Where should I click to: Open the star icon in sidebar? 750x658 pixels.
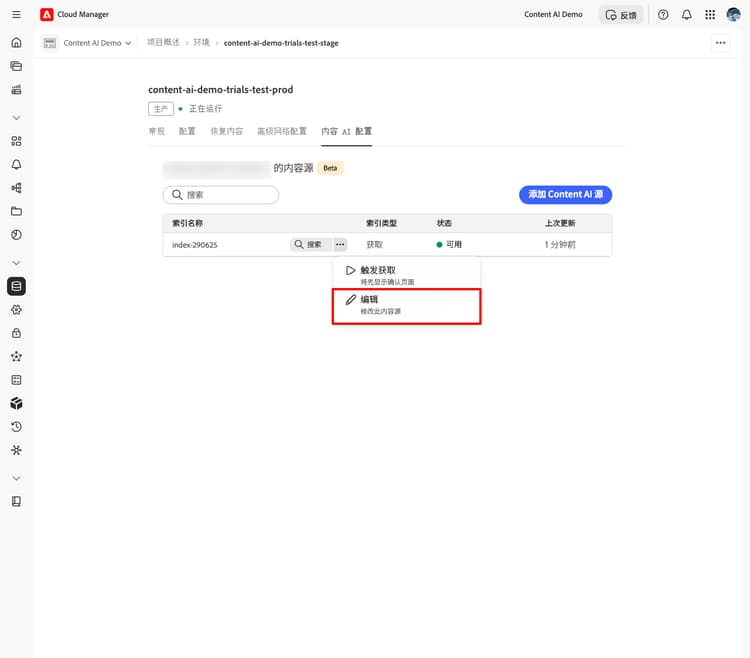(x=16, y=357)
